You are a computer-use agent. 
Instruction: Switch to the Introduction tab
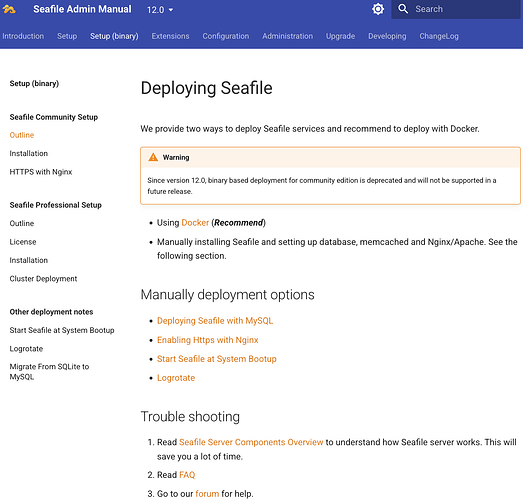coord(23,36)
